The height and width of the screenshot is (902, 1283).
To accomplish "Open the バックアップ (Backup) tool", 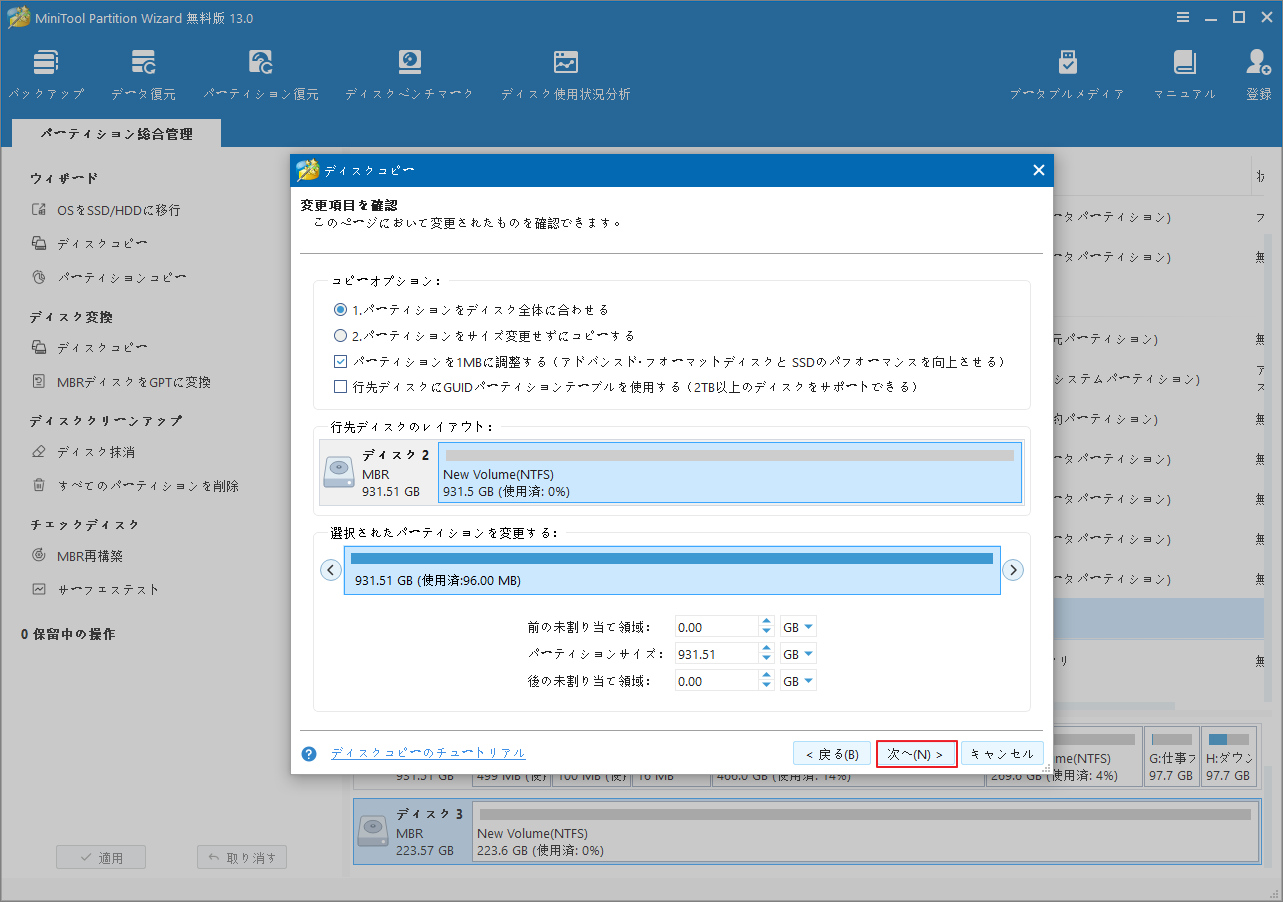I will [46, 70].
